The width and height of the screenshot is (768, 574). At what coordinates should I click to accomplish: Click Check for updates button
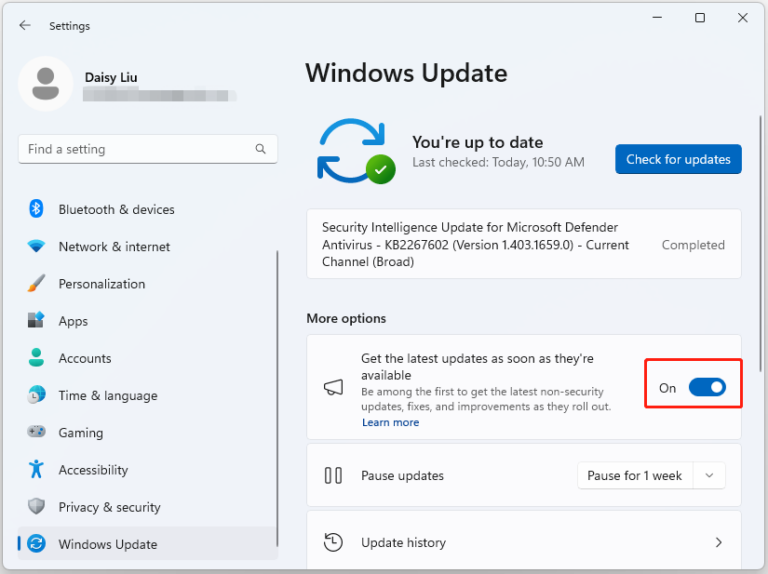coord(678,159)
